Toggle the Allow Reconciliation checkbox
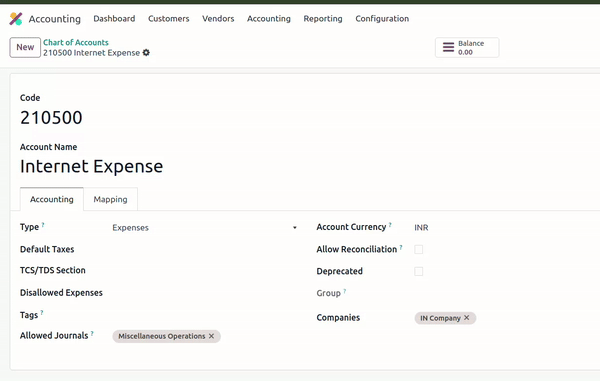 coord(419,249)
